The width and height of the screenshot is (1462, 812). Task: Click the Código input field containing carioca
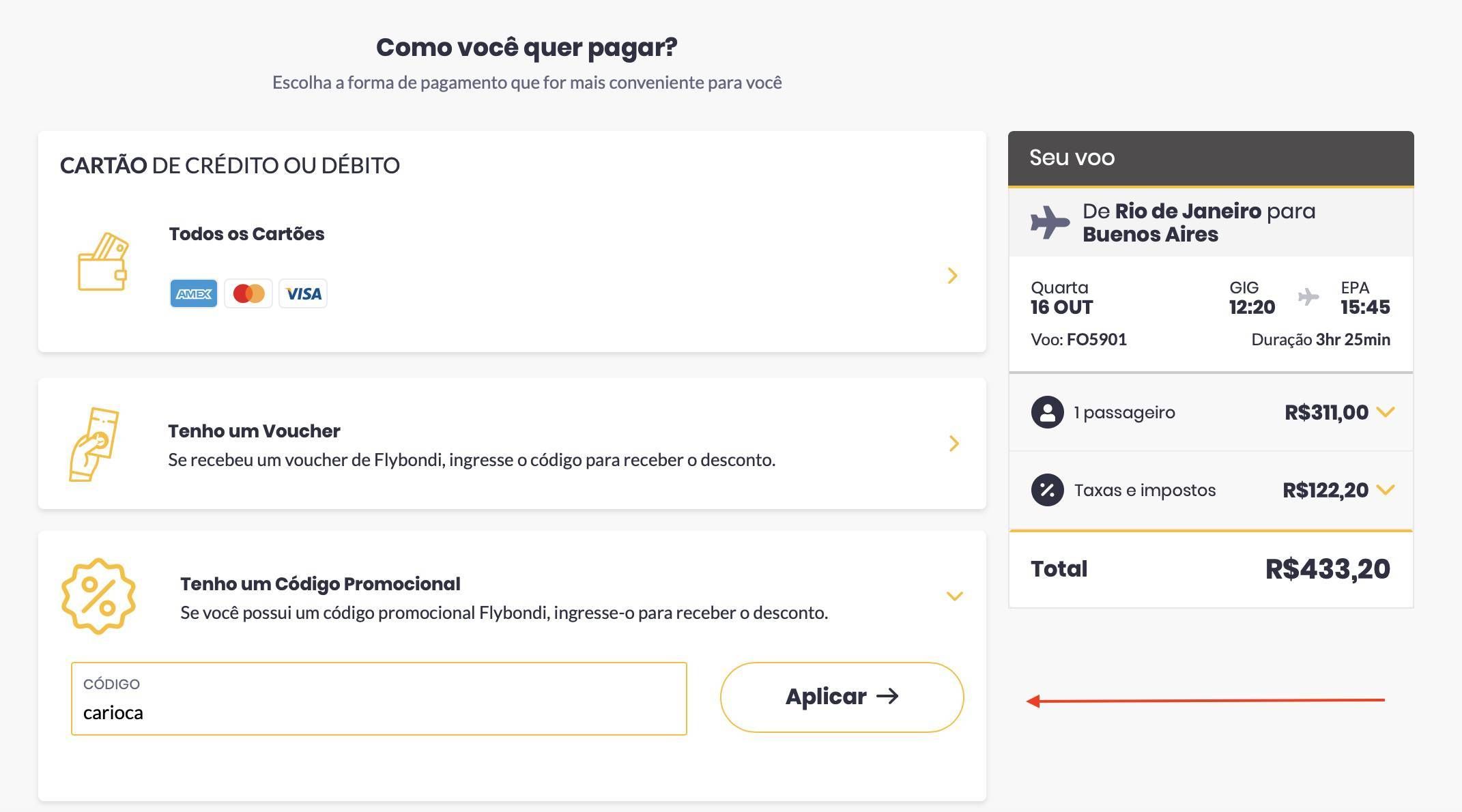point(379,699)
